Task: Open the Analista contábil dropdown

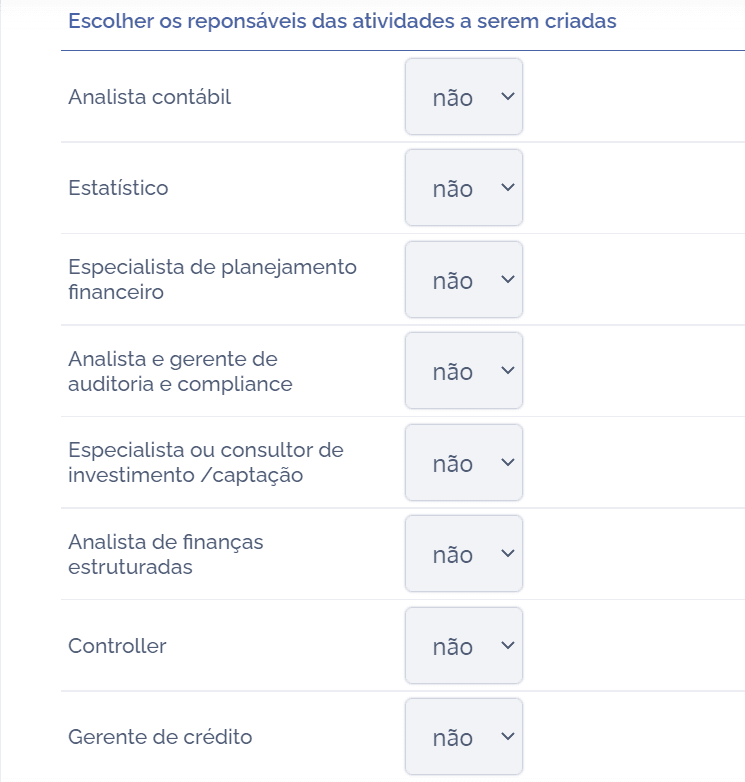Action: 463,97
